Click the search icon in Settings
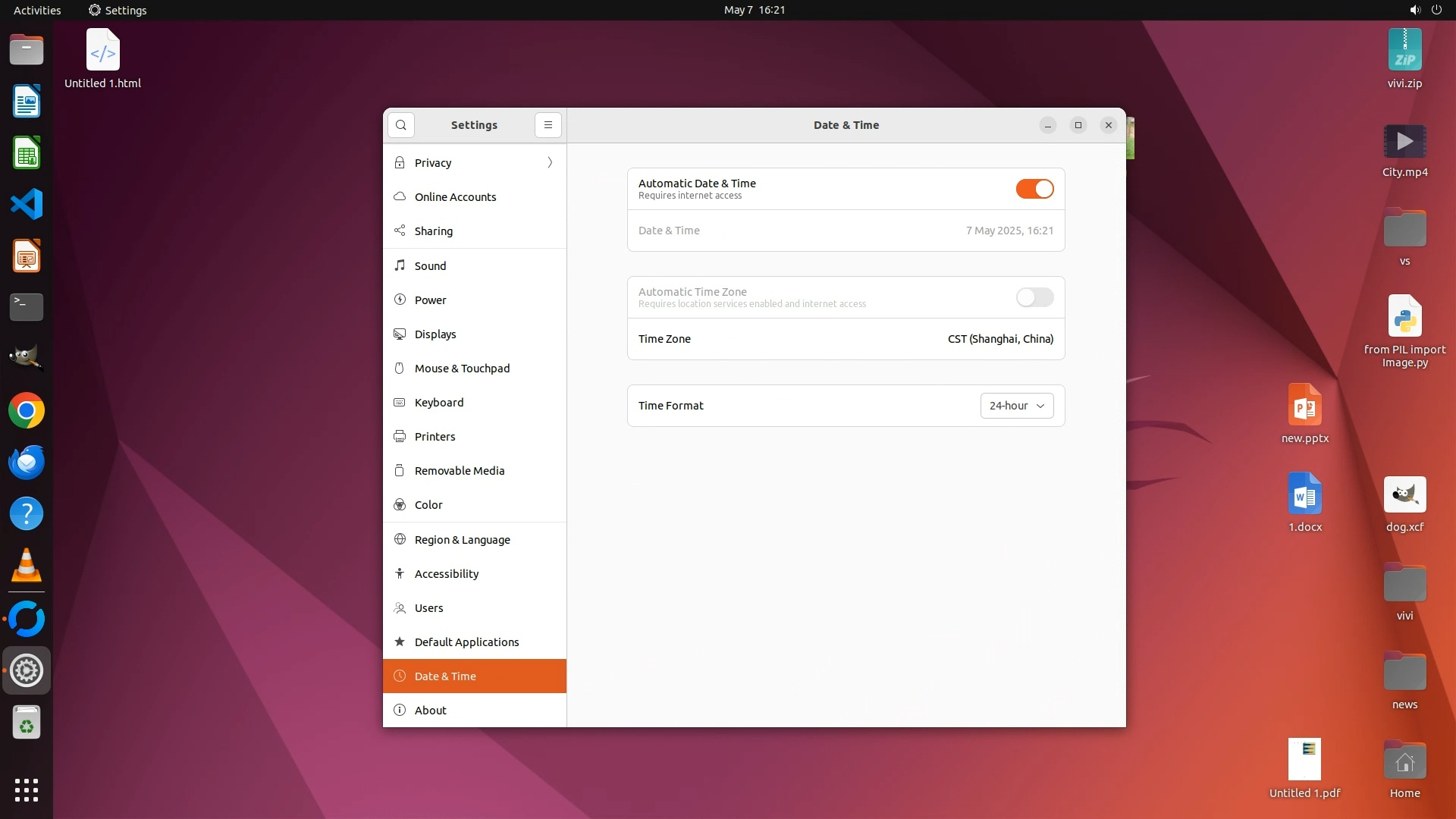This screenshot has width=1456, height=819. coord(401,125)
